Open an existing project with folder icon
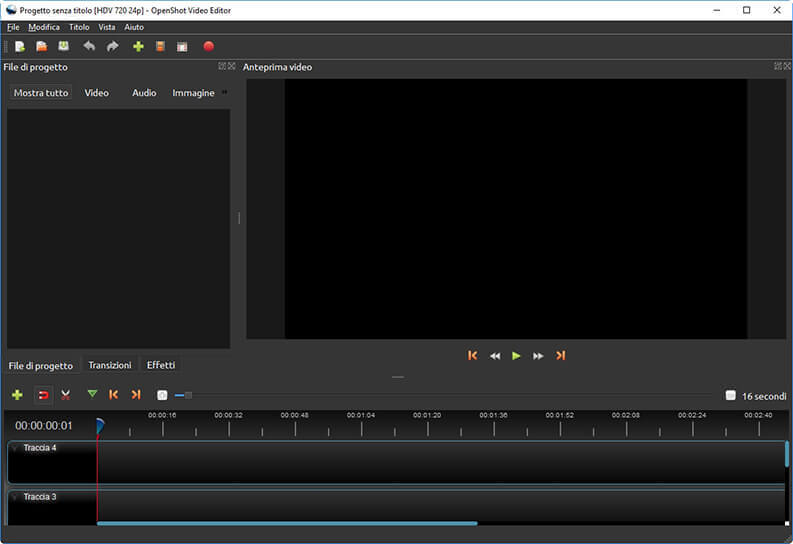This screenshot has width=793, height=544. click(x=41, y=47)
